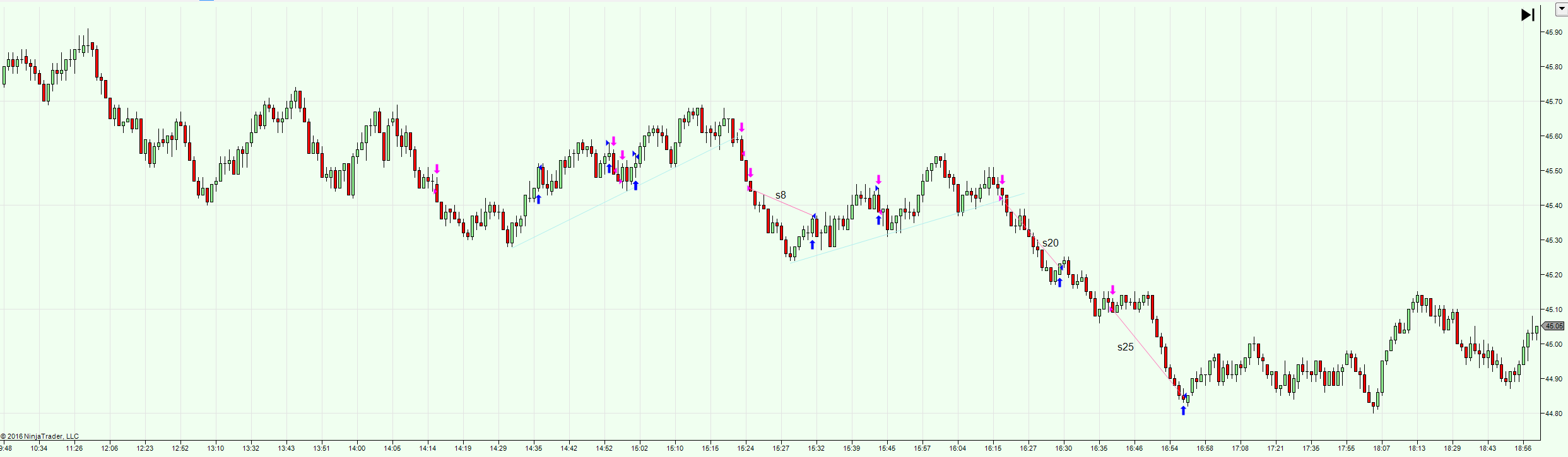Image resolution: width=1568 pixels, height=457 pixels.
Task: Click the 44.80 price axis label
Action: point(1554,414)
